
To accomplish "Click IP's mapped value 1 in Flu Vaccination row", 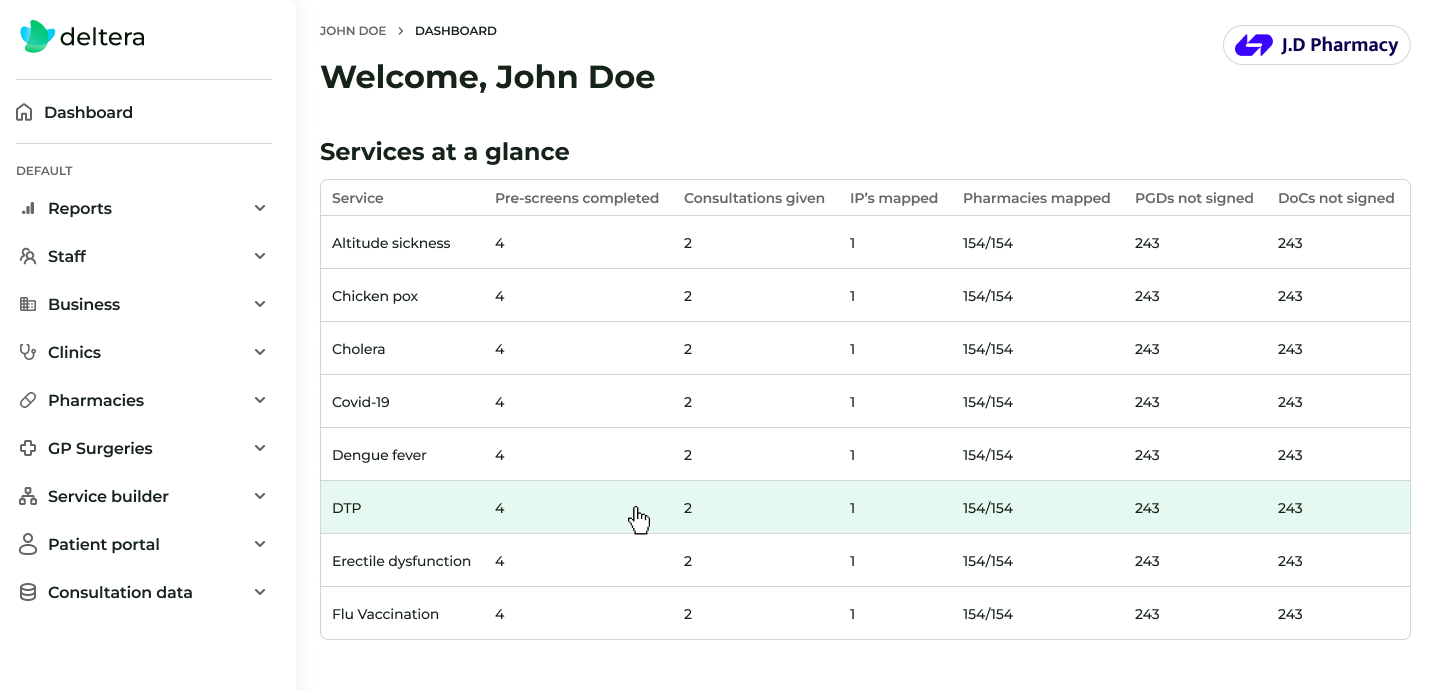I will click(853, 614).
